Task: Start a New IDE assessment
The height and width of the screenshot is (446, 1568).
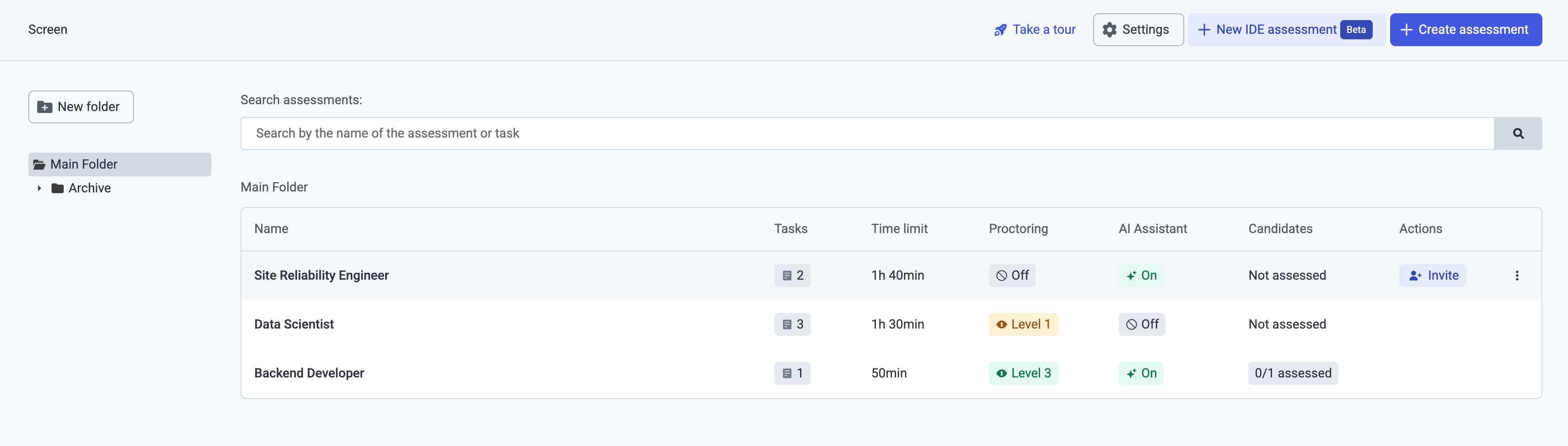Action: point(1277,29)
